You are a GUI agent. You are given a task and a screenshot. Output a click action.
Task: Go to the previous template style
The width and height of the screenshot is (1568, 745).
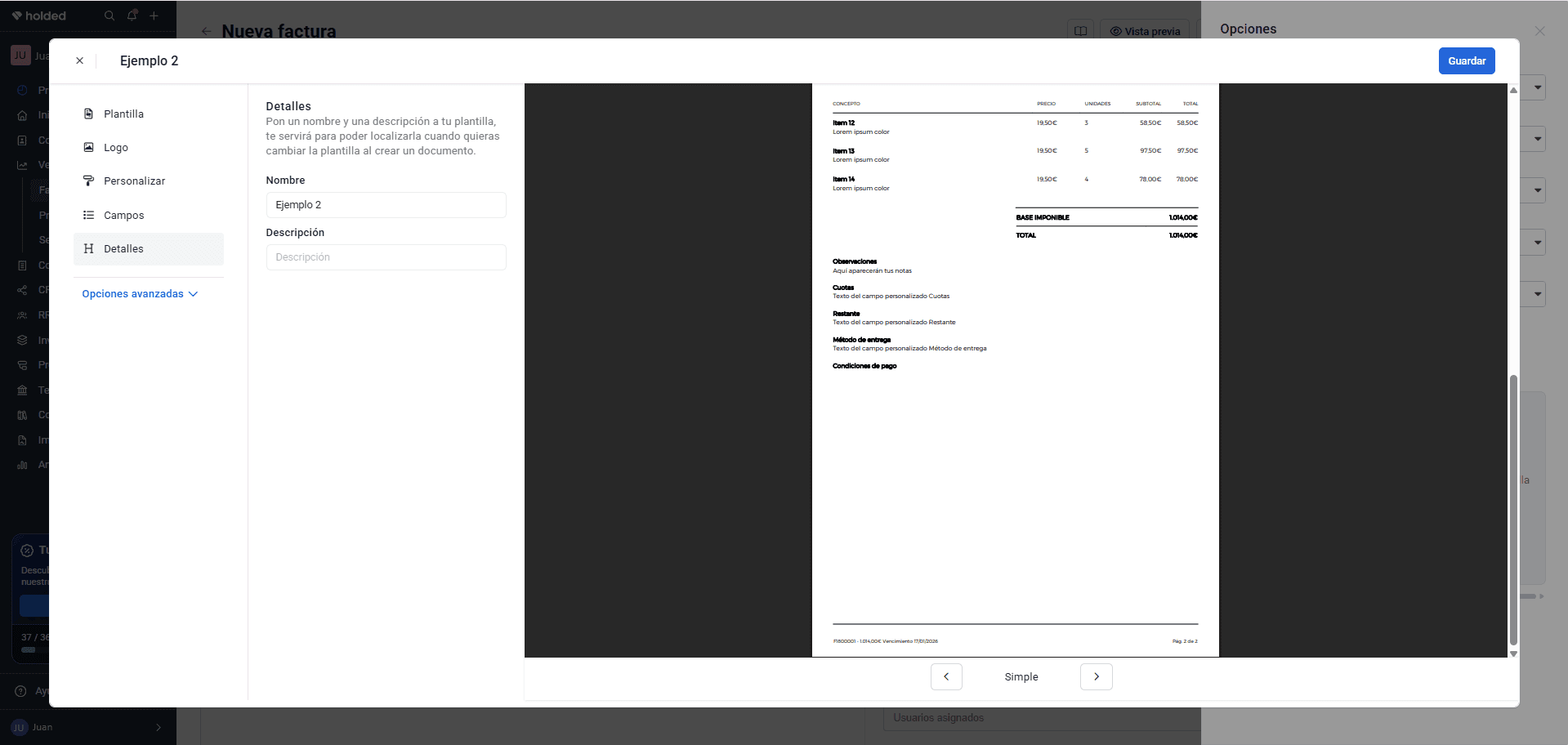(x=946, y=677)
